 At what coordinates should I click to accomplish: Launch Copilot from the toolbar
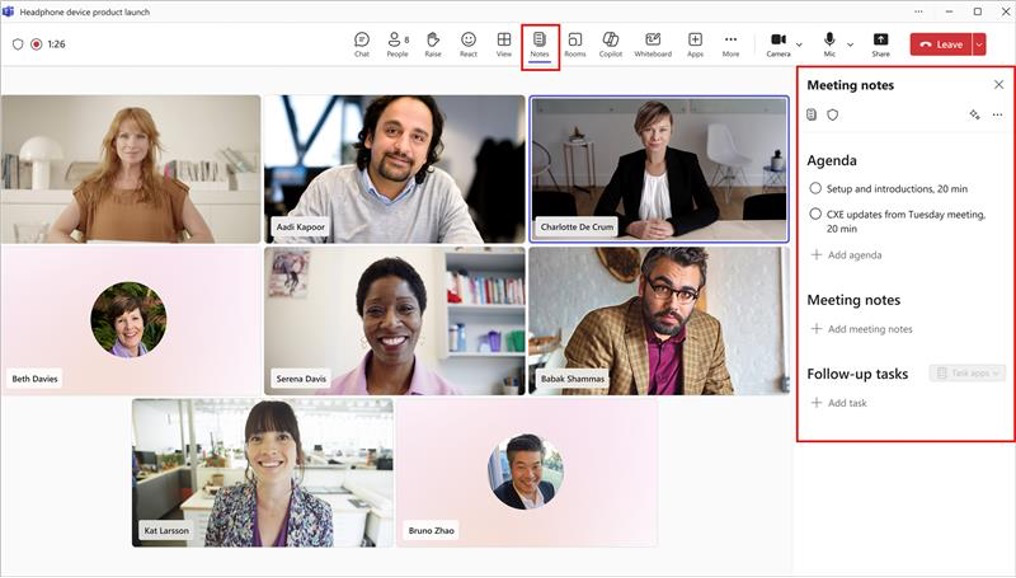(610, 44)
